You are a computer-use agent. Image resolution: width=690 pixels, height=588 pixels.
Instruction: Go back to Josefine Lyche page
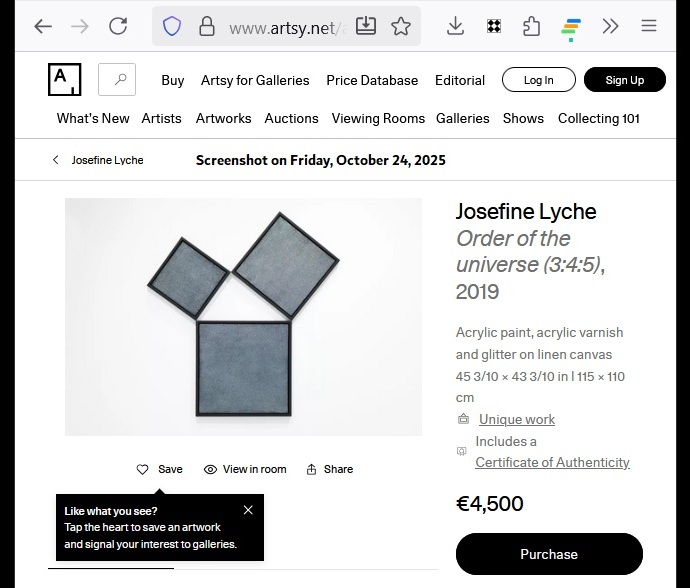click(98, 160)
